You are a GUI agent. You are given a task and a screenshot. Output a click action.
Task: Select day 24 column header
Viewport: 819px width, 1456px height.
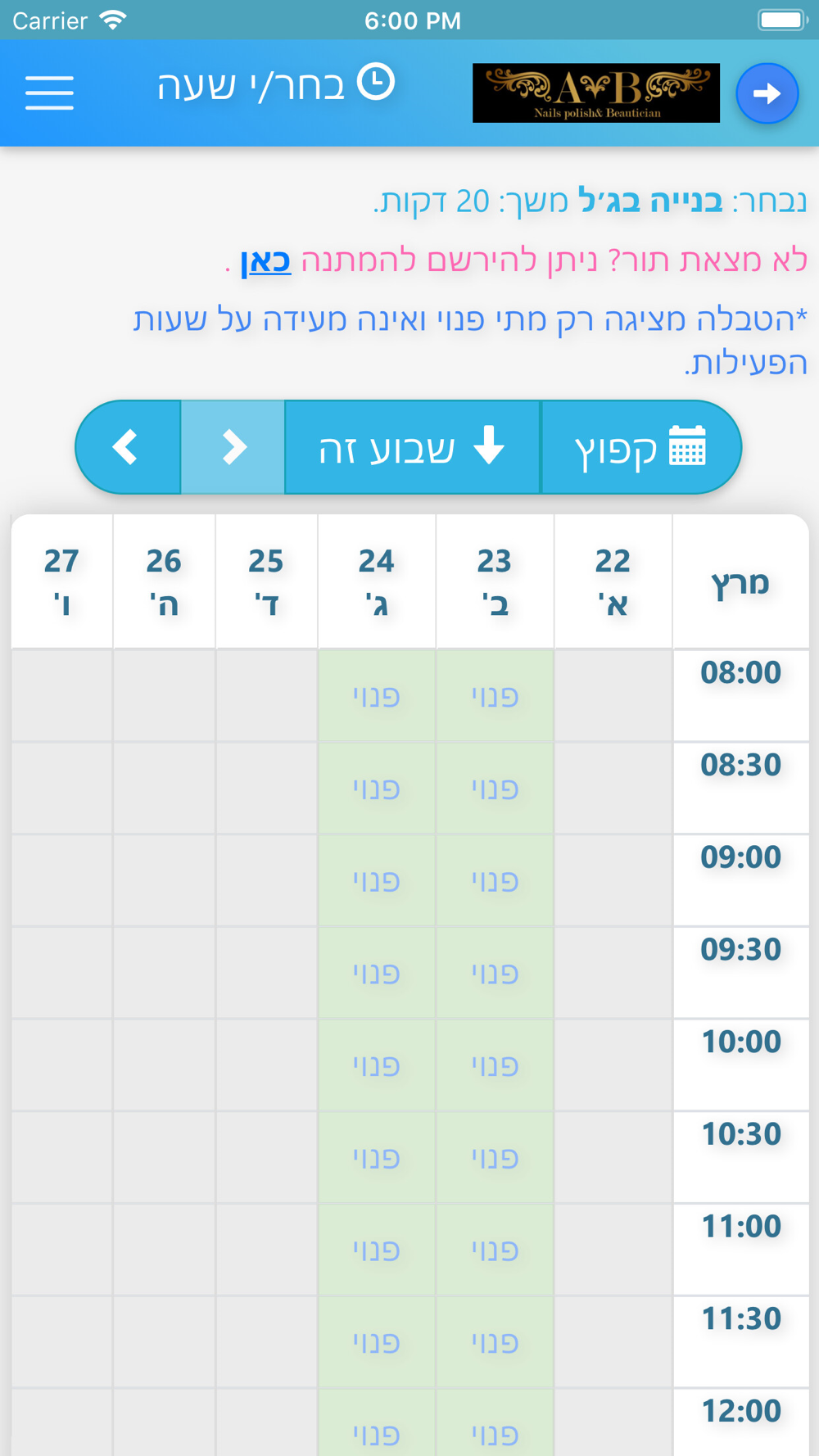coord(377,581)
